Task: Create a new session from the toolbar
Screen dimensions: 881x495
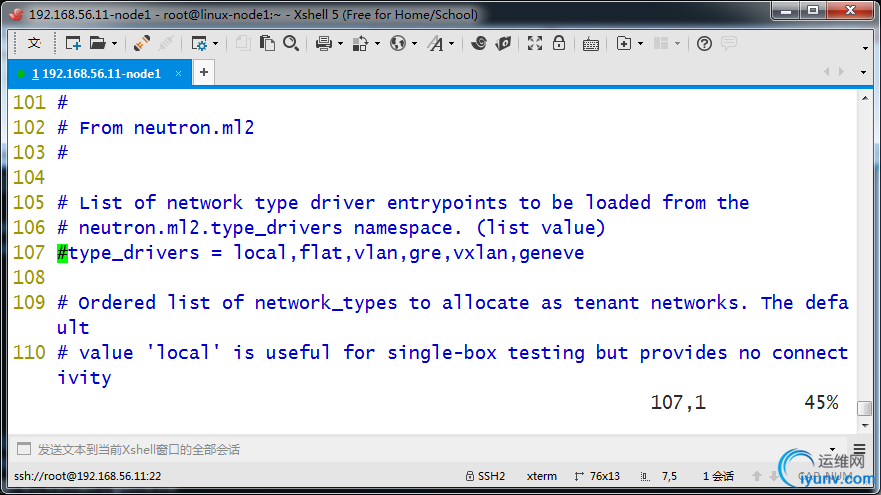Action: [x=73, y=43]
